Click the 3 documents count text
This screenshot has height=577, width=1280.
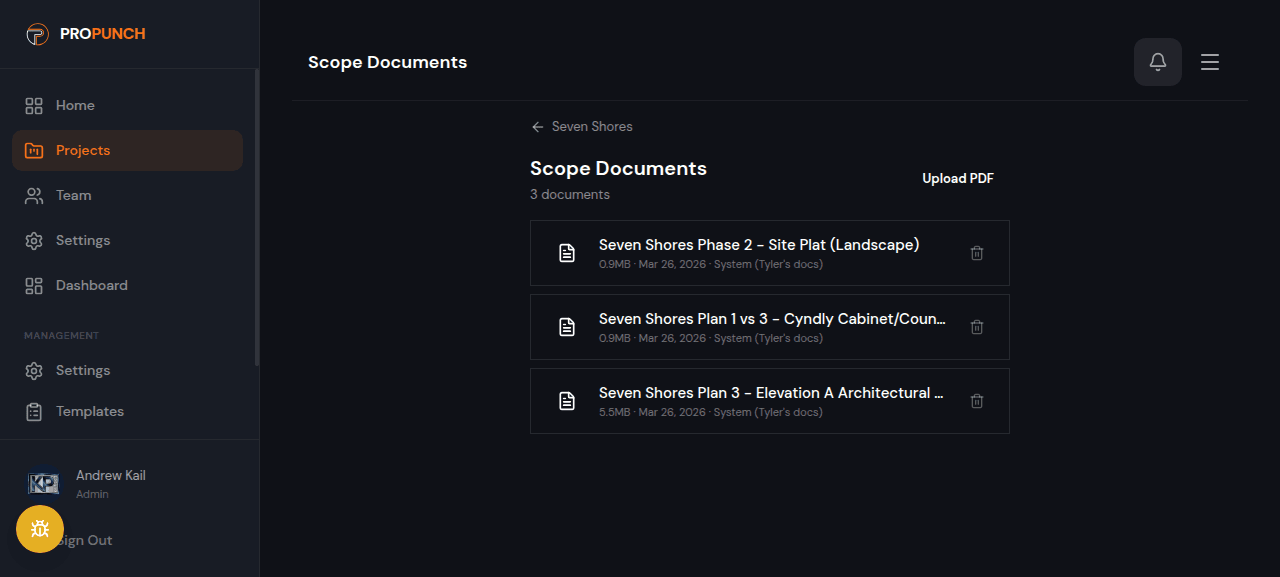coord(570,194)
